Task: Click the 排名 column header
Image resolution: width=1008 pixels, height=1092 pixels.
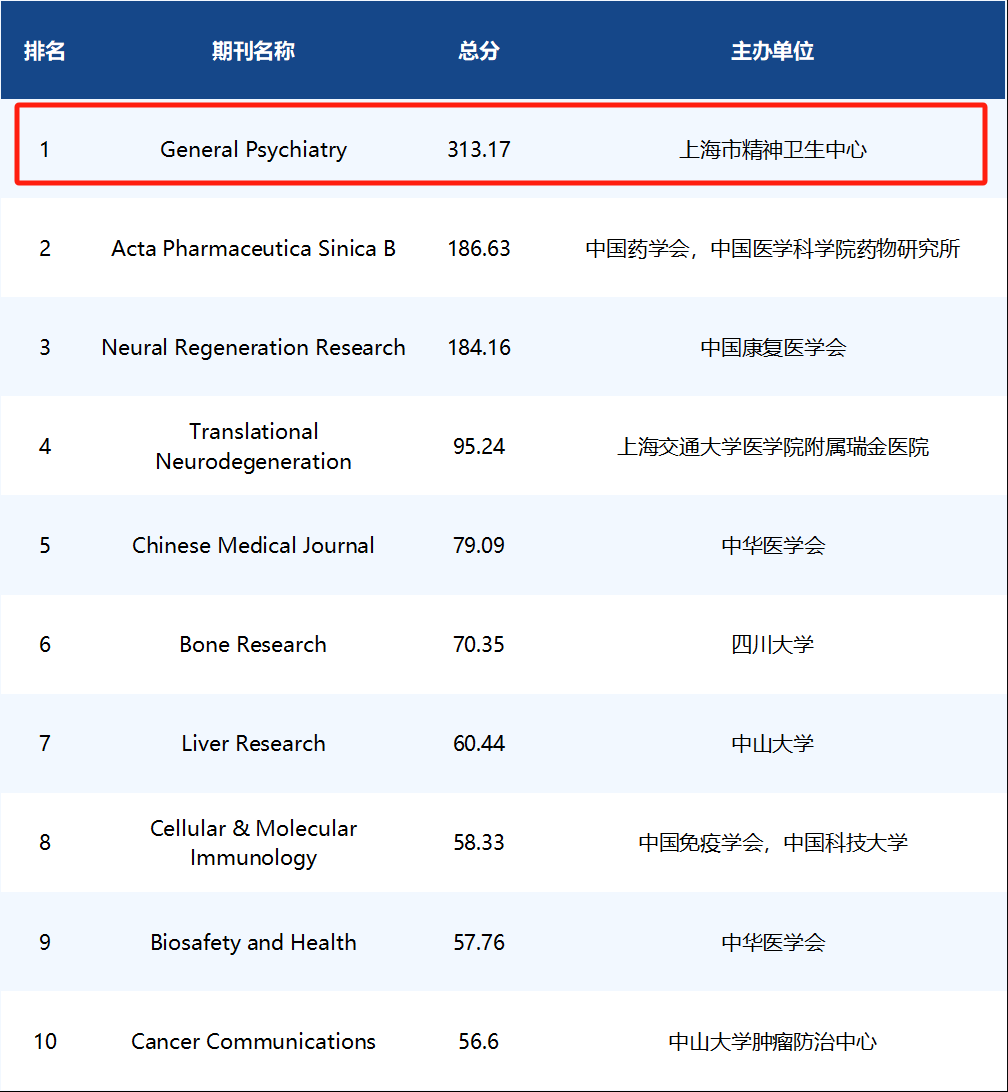Action: point(45,51)
